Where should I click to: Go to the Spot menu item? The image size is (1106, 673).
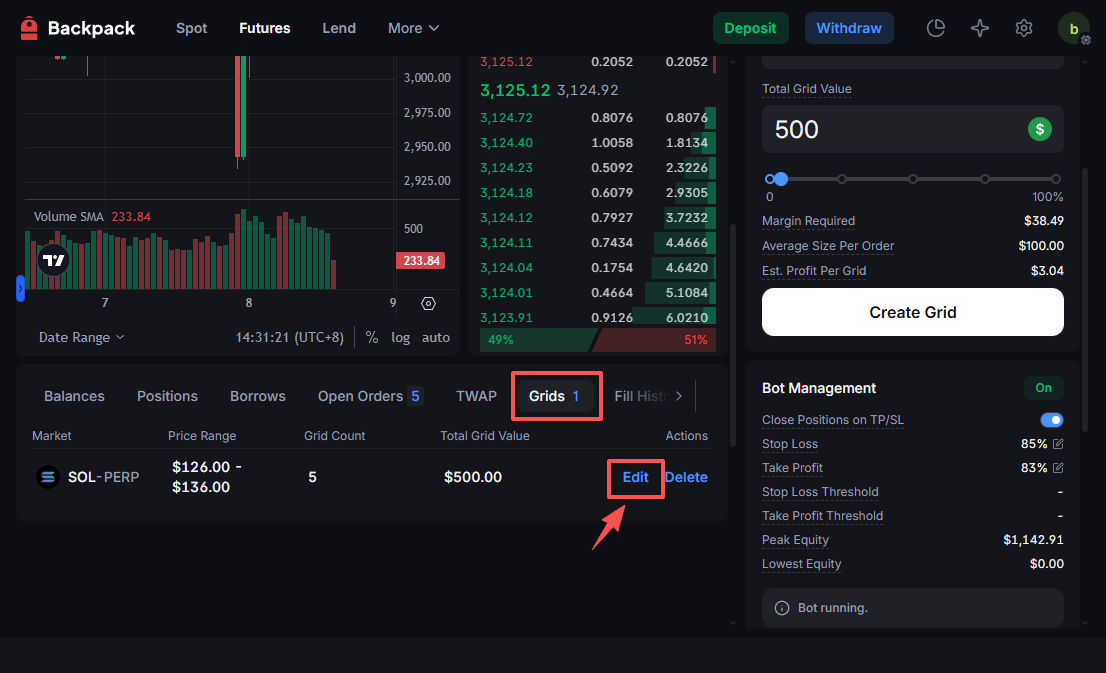point(192,28)
